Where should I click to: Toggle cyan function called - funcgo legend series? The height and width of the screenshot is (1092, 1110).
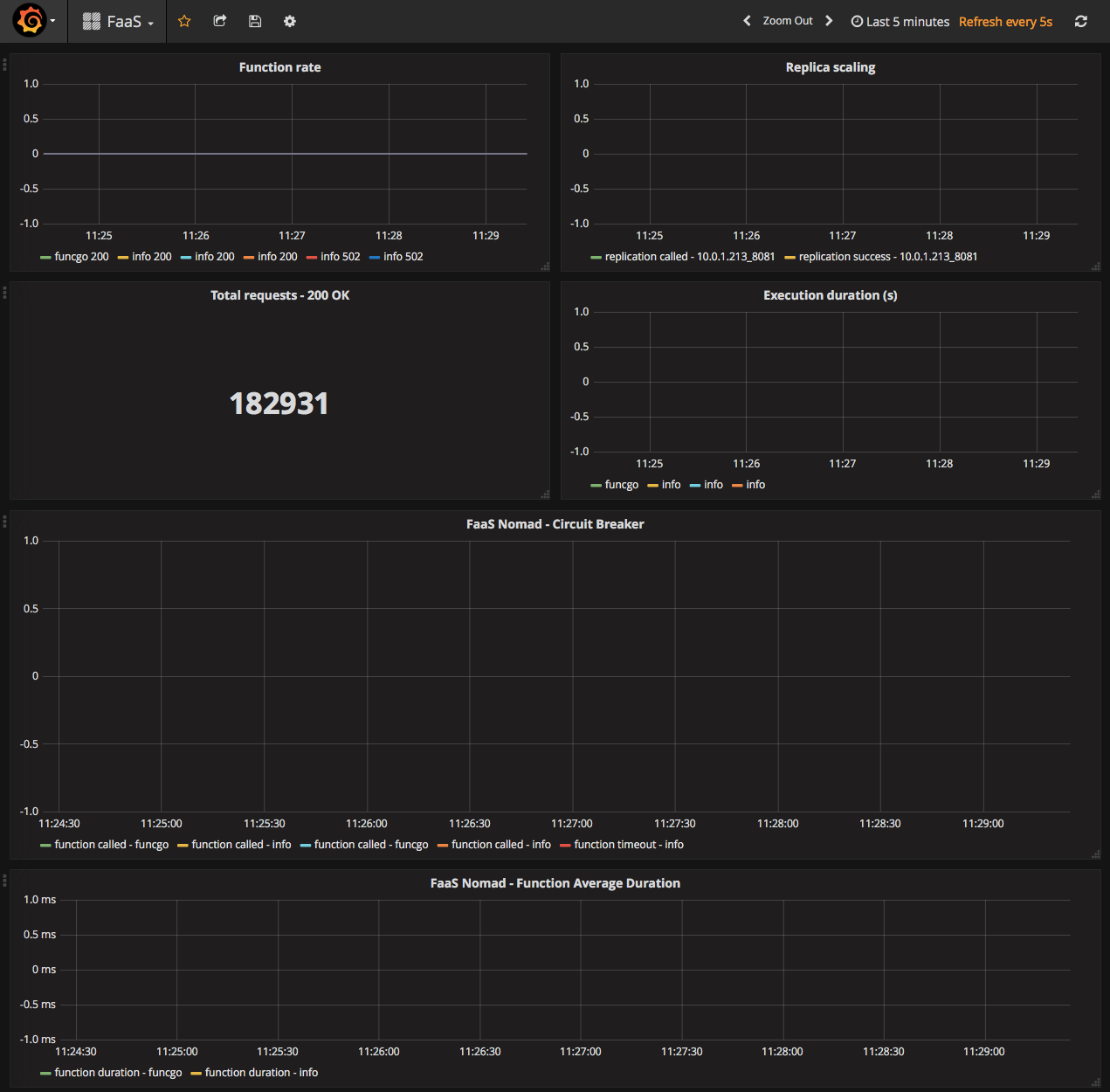(371, 845)
